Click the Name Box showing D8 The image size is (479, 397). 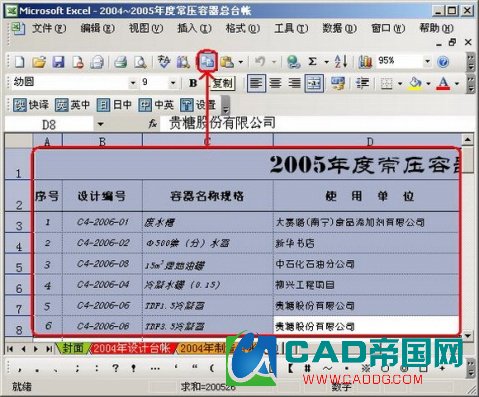[x=49, y=125]
